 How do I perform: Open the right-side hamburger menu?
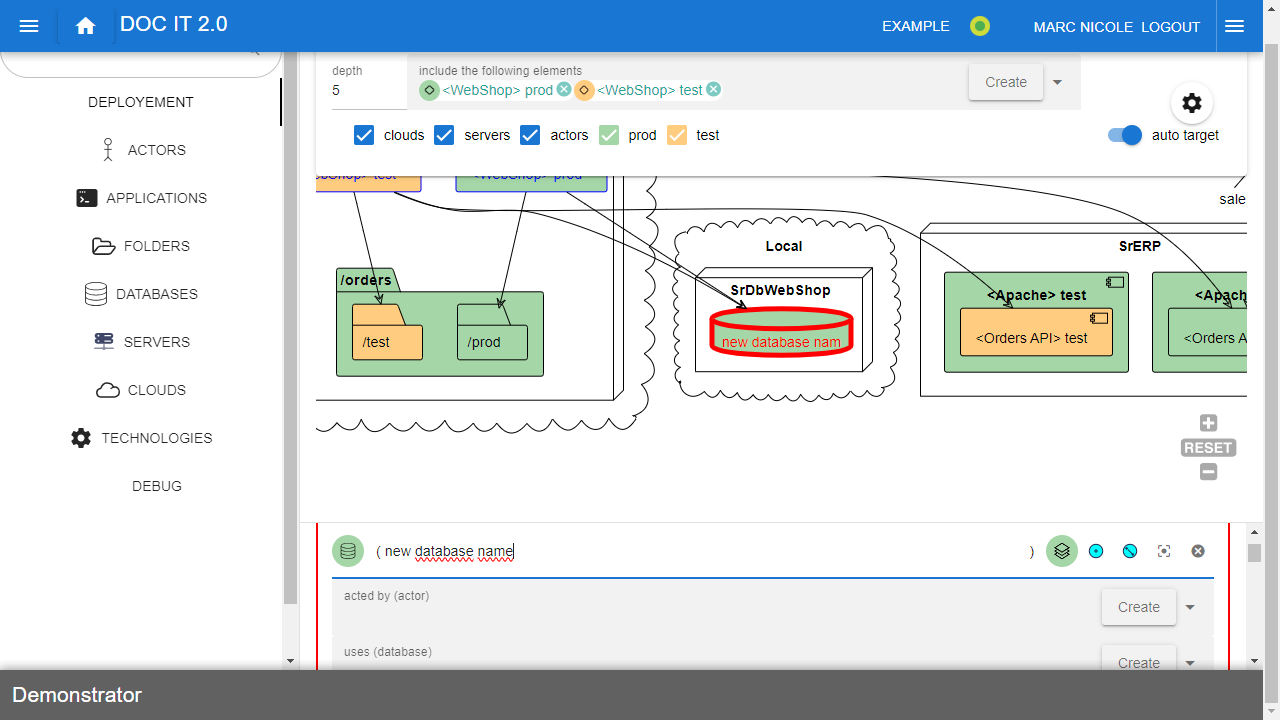tap(1234, 27)
